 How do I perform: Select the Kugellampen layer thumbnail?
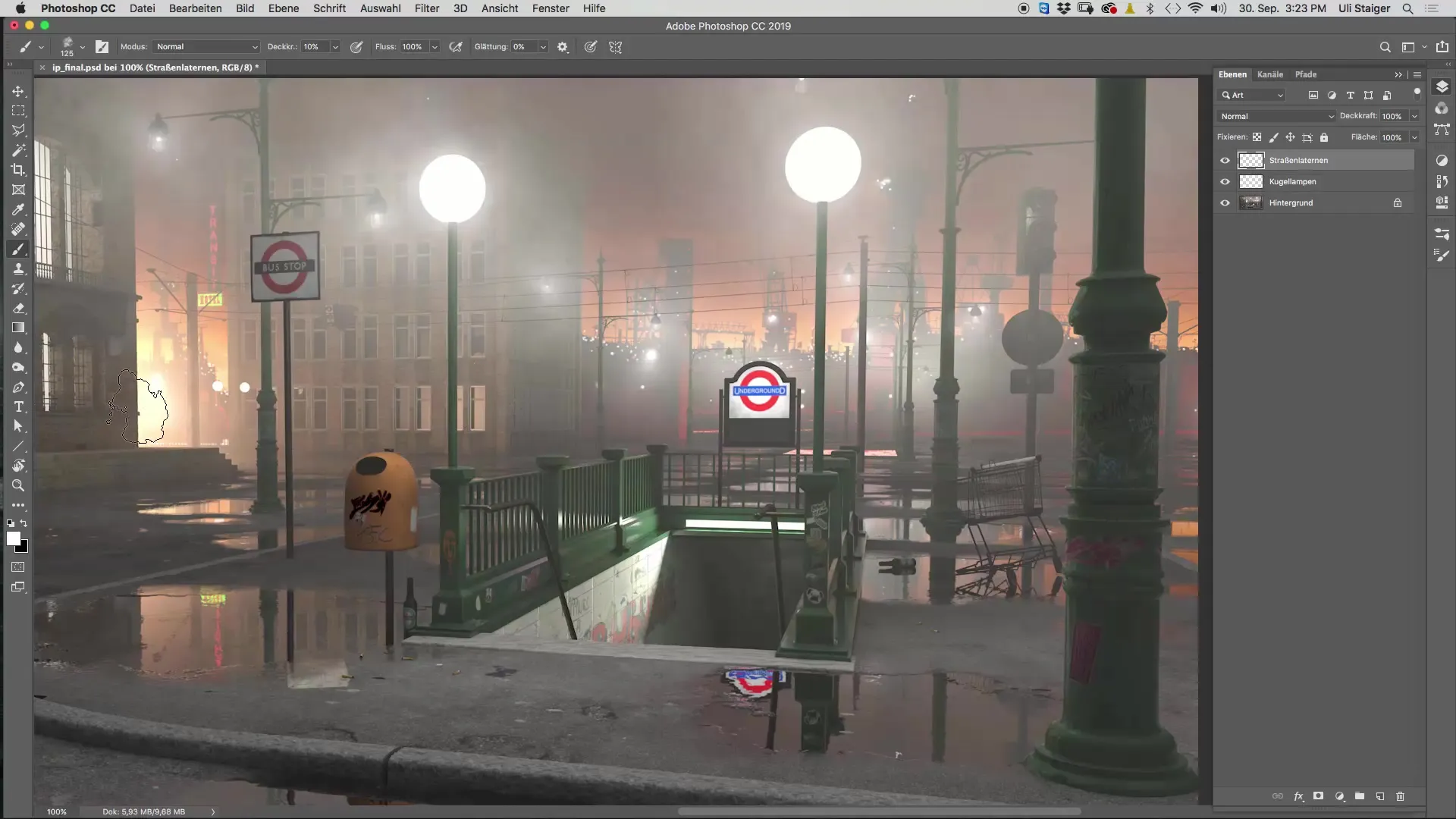(x=1250, y=181)
